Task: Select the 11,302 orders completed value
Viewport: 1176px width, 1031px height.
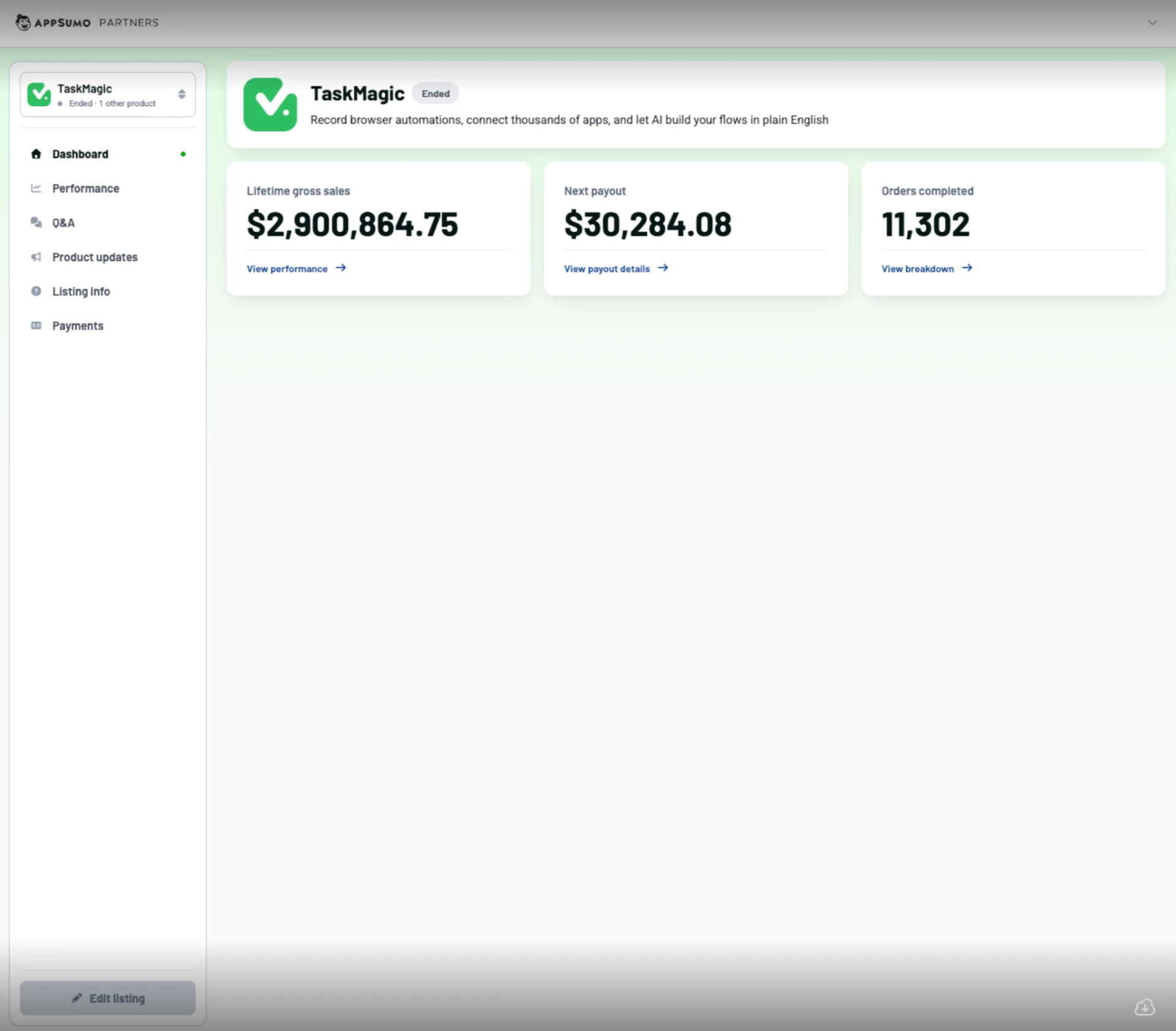Action: [x=925, y=224]
